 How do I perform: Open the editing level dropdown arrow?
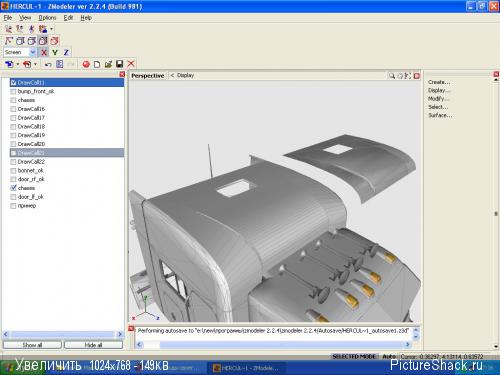(51, 29)
